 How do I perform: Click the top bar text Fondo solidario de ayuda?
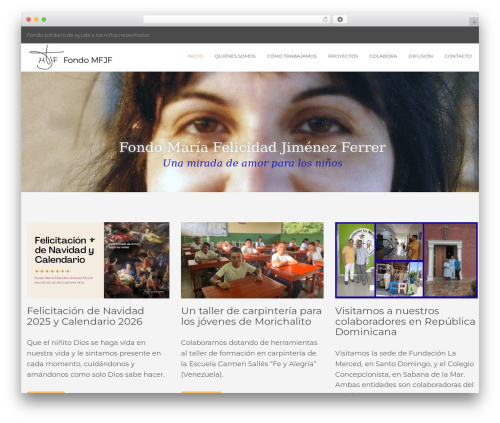tap(88, 35)
